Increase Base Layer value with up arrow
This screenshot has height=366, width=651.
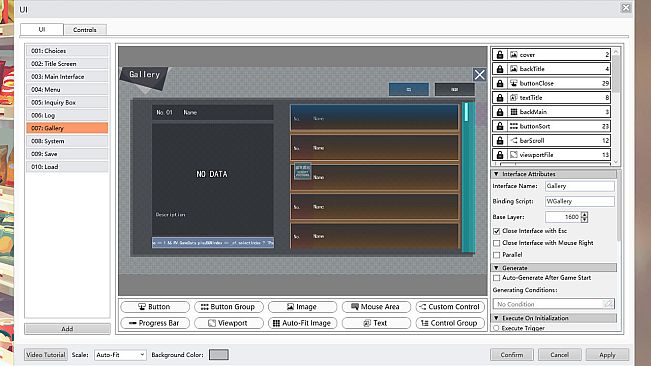[x=585, y=214]
